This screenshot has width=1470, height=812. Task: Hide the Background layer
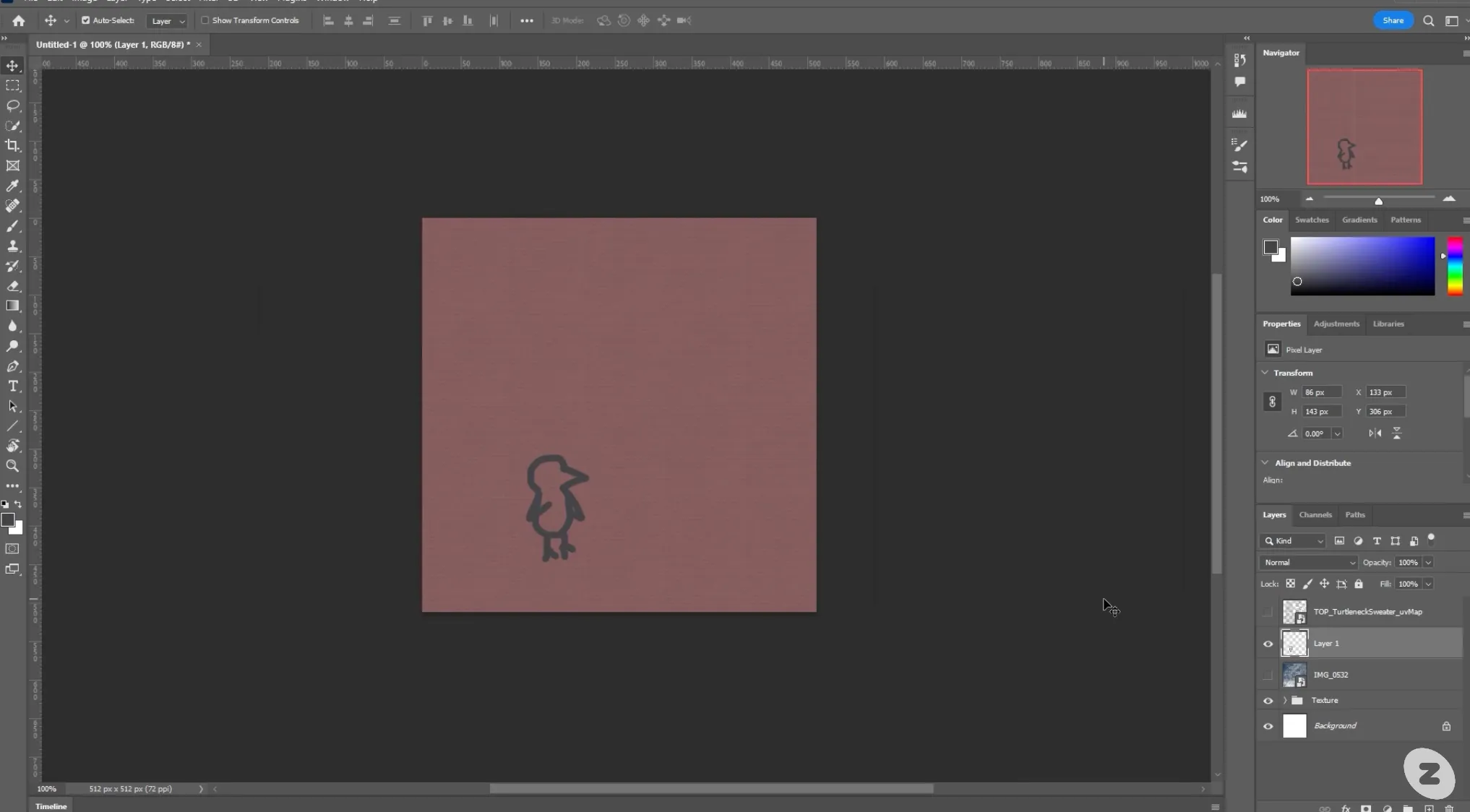point(1268,726)
